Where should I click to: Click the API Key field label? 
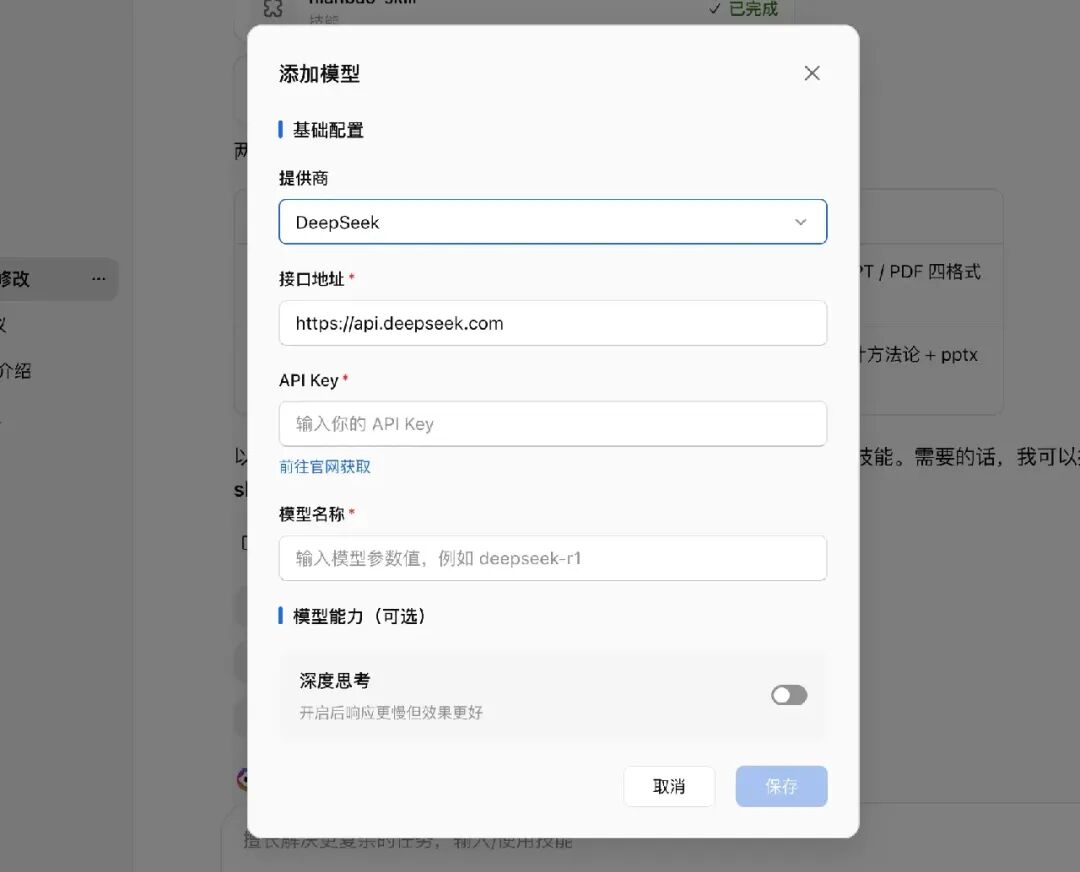[x=309, y=380]
